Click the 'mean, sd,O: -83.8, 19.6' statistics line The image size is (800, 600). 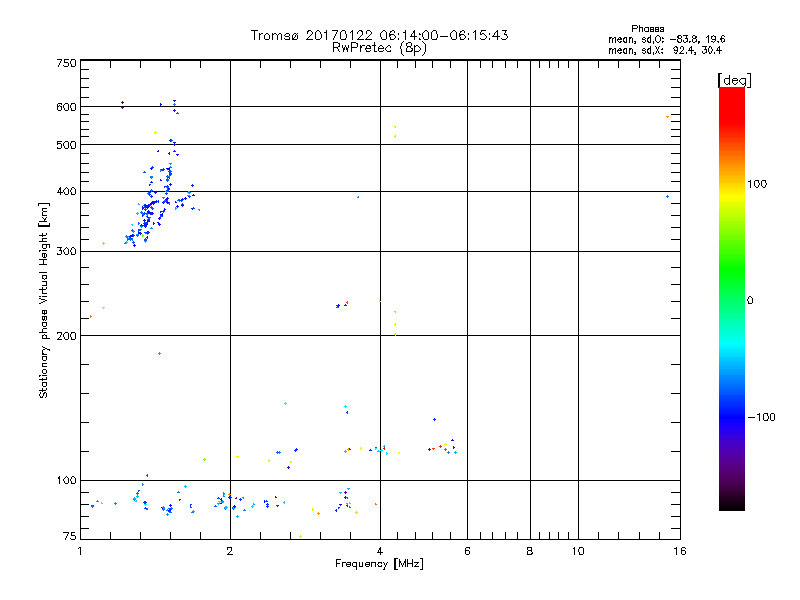coord(666,39)
